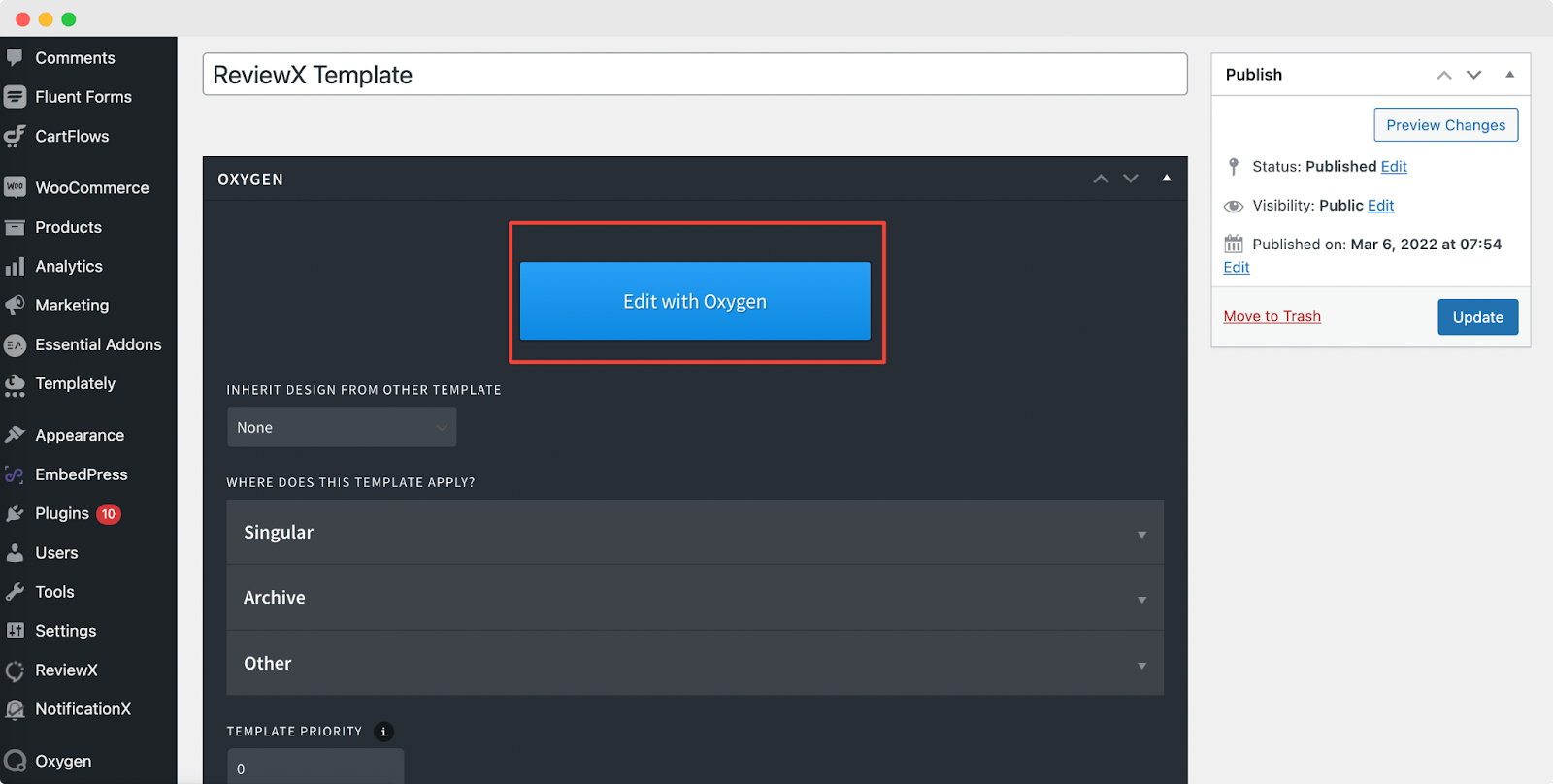
Task: Click the Published on calendar icon
Action: tap(1234, 244)
